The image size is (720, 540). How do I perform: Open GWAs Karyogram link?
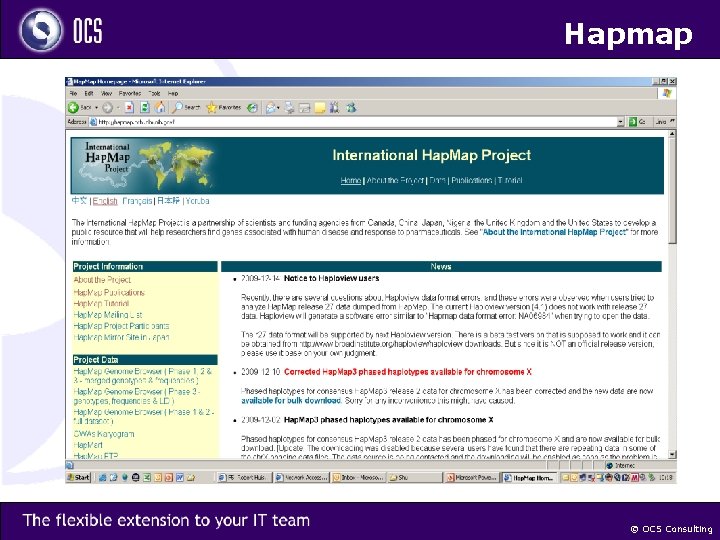[x=104, y=434]
